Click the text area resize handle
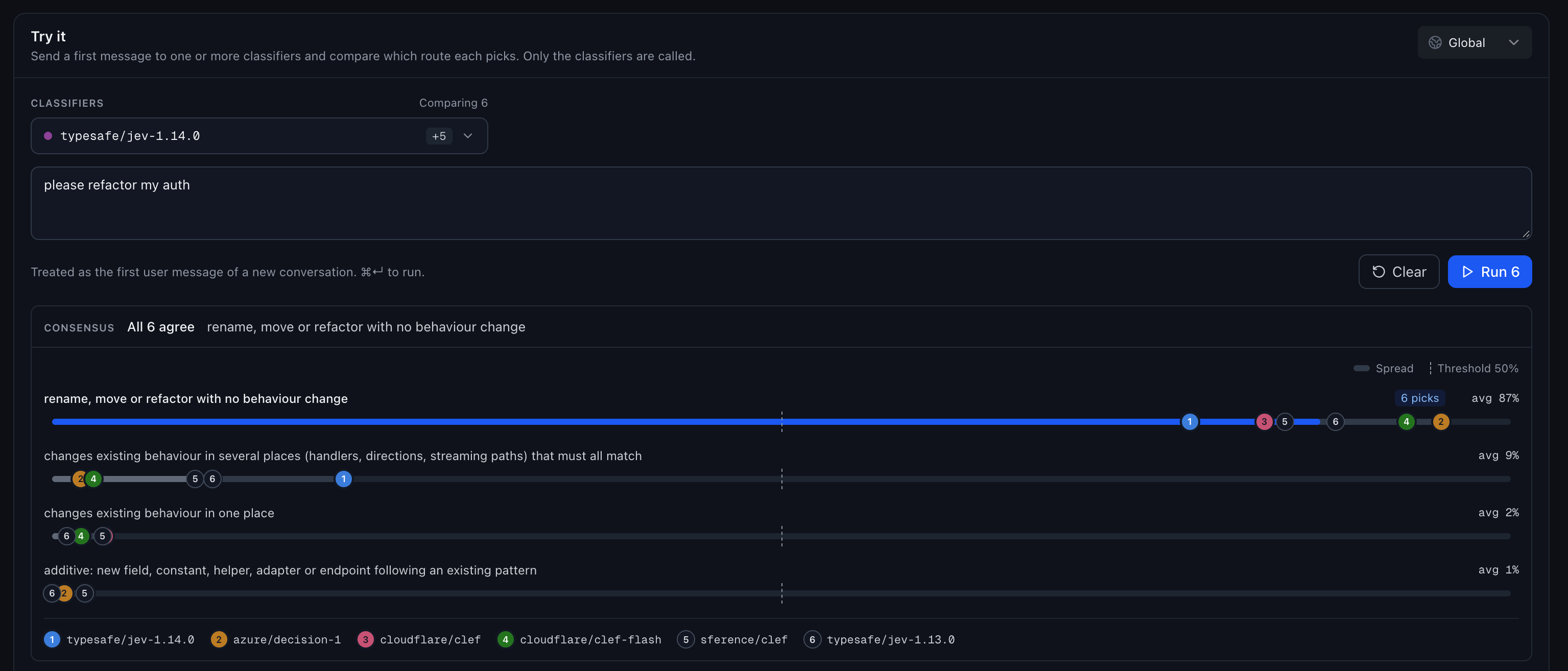The height and width of the screenshot is (671, 1568). click(1526, 233)
